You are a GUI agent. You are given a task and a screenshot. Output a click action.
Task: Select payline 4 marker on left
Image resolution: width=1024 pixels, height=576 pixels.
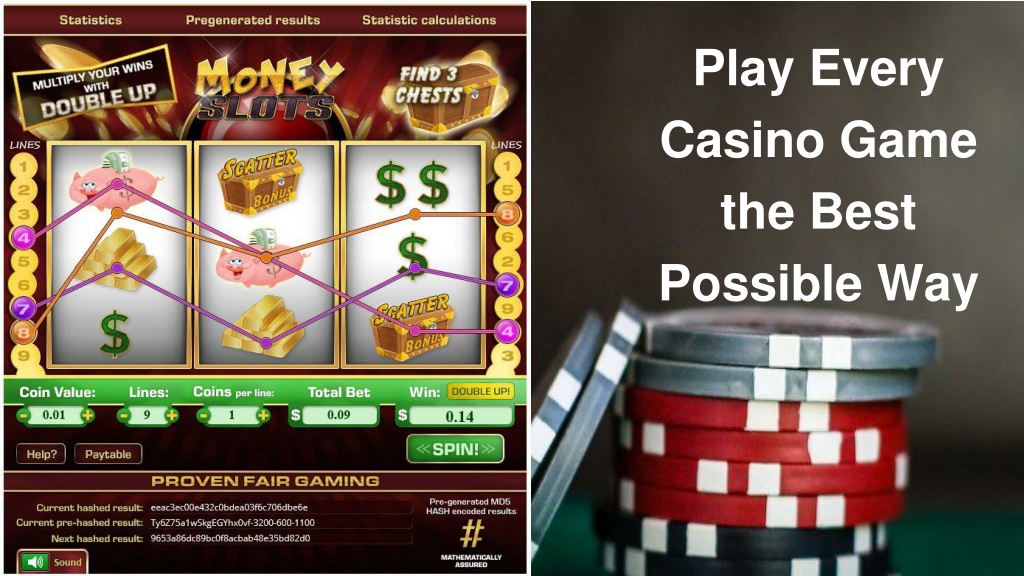[23, 238]
